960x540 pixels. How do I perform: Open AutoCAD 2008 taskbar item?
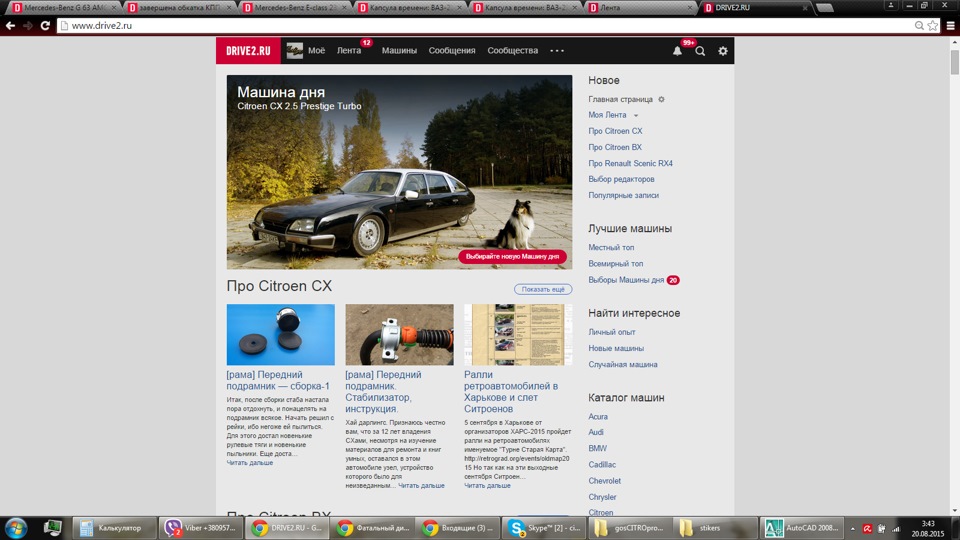801,528
